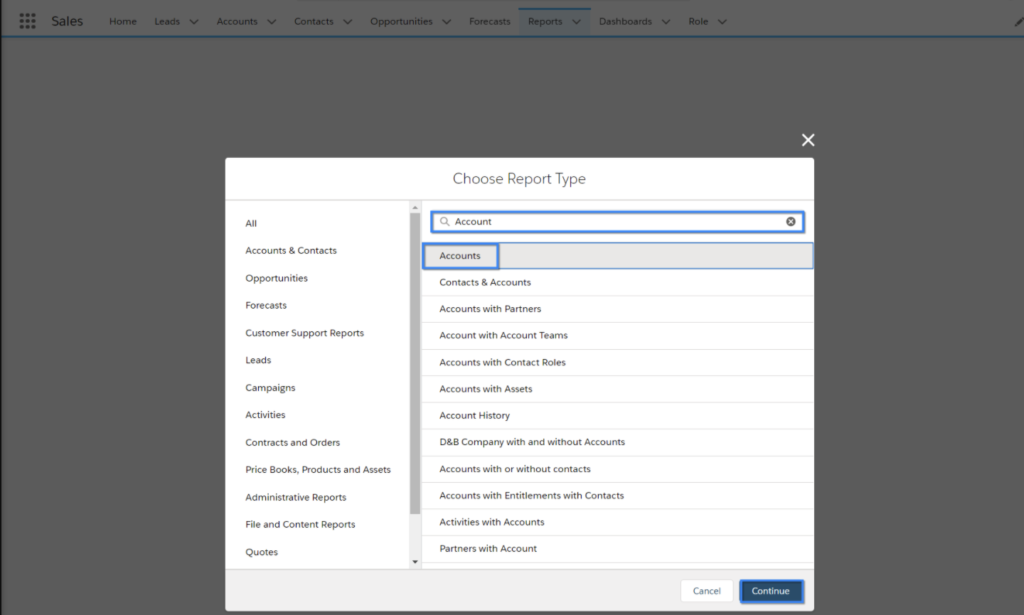Select the Accounts report type

[617, 256]
